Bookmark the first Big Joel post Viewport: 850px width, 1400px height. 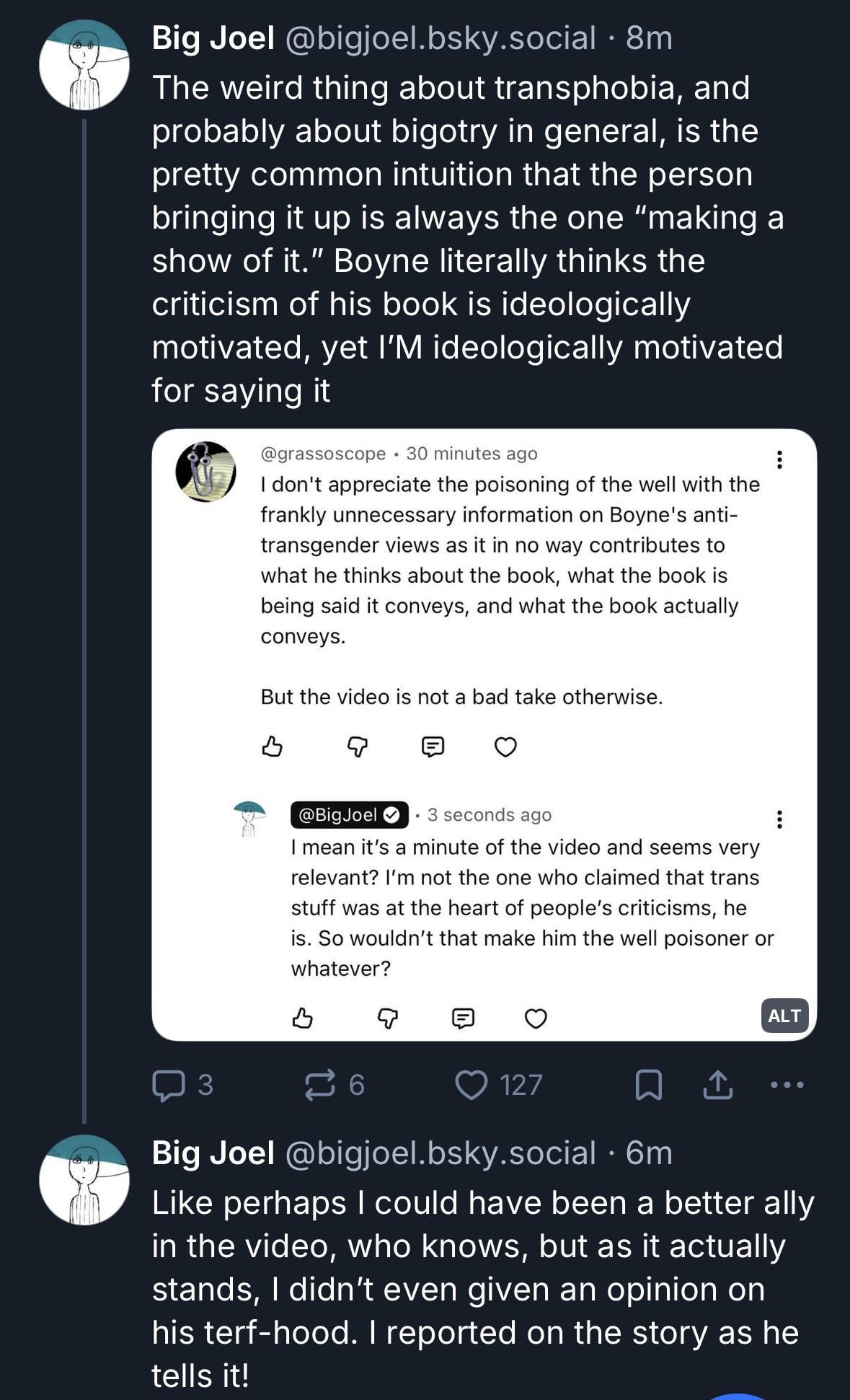(x=648, y=1085)
